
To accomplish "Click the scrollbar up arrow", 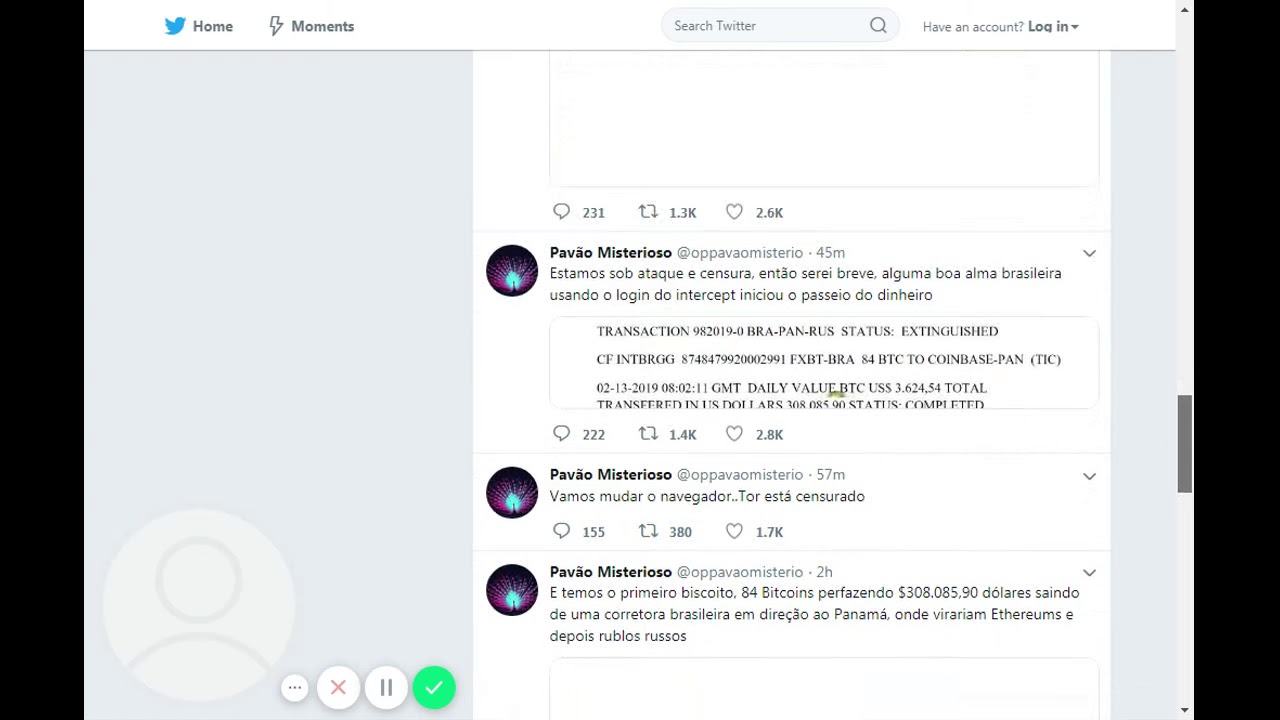I will point(1185,9).
